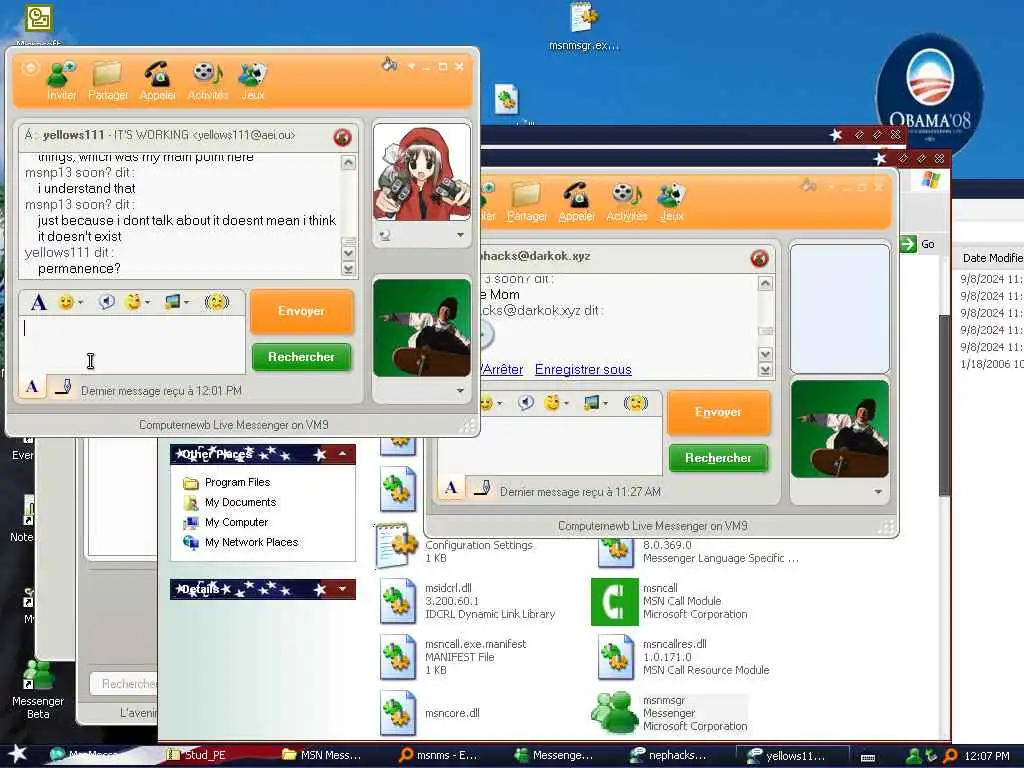The width and height of the screenshot is (1024, 768).
Task: Block nephacks contact using red icon
Action: [x=759, y=259]
